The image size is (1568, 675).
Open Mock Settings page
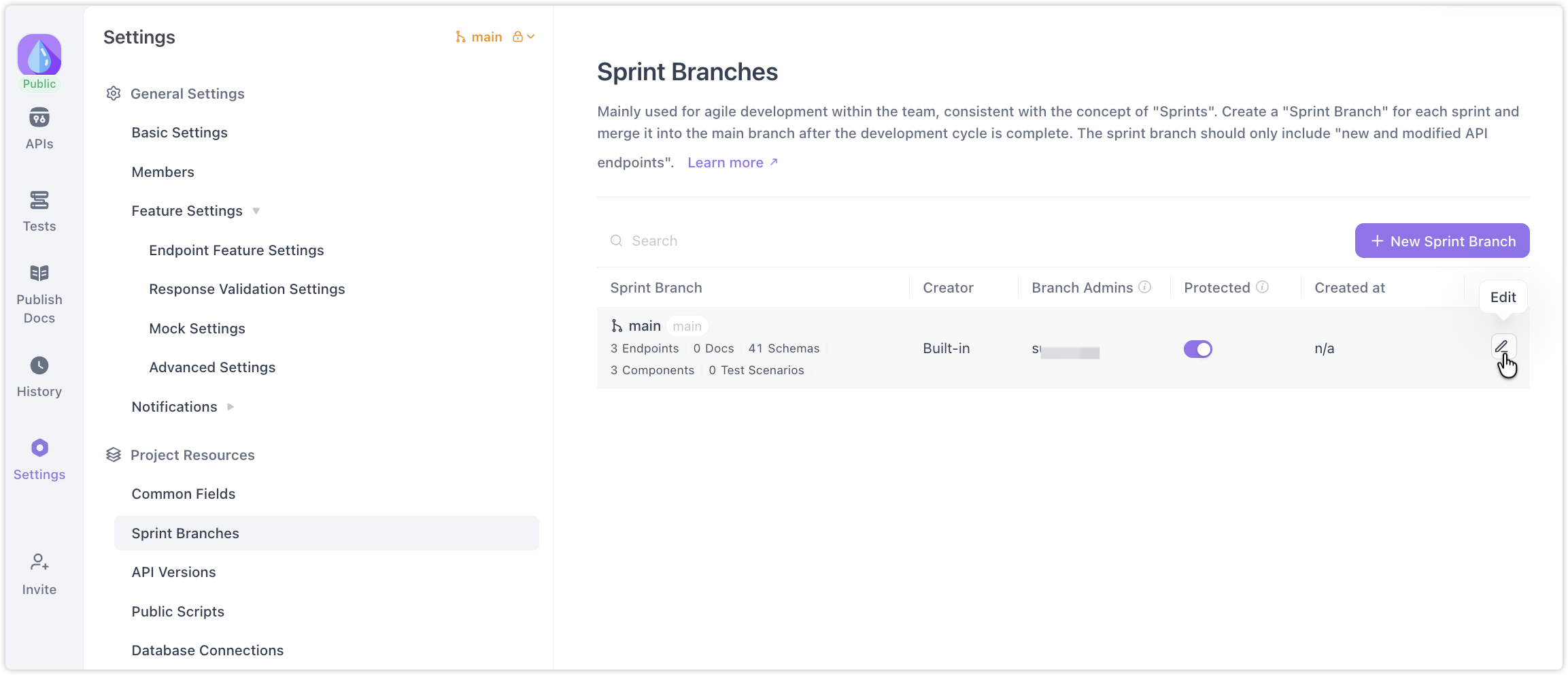(197, 329)
